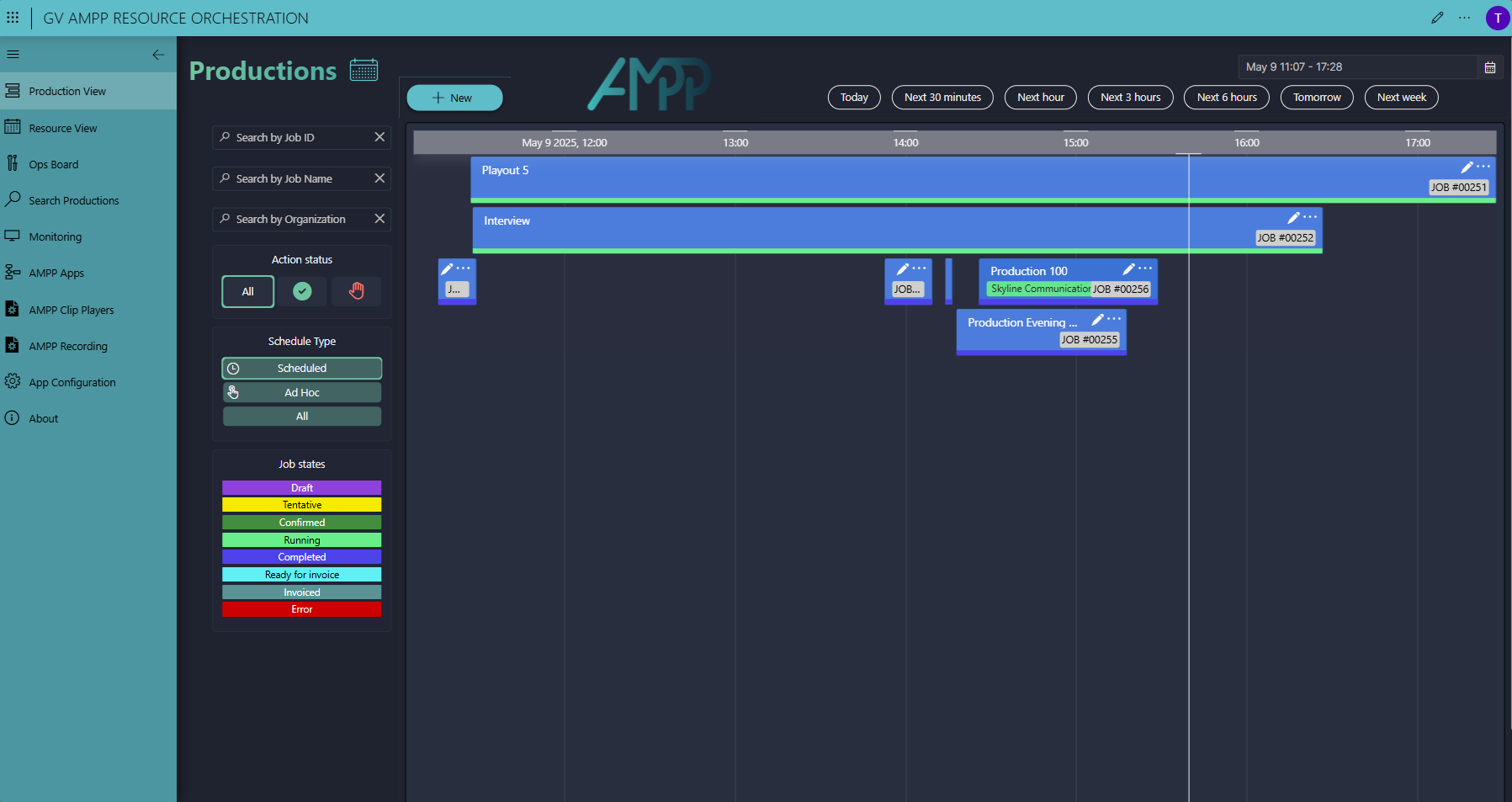This screenshot has height=802, width=1512.
Task: Open Monitoring in sidebar
Action: click(88, 236)
